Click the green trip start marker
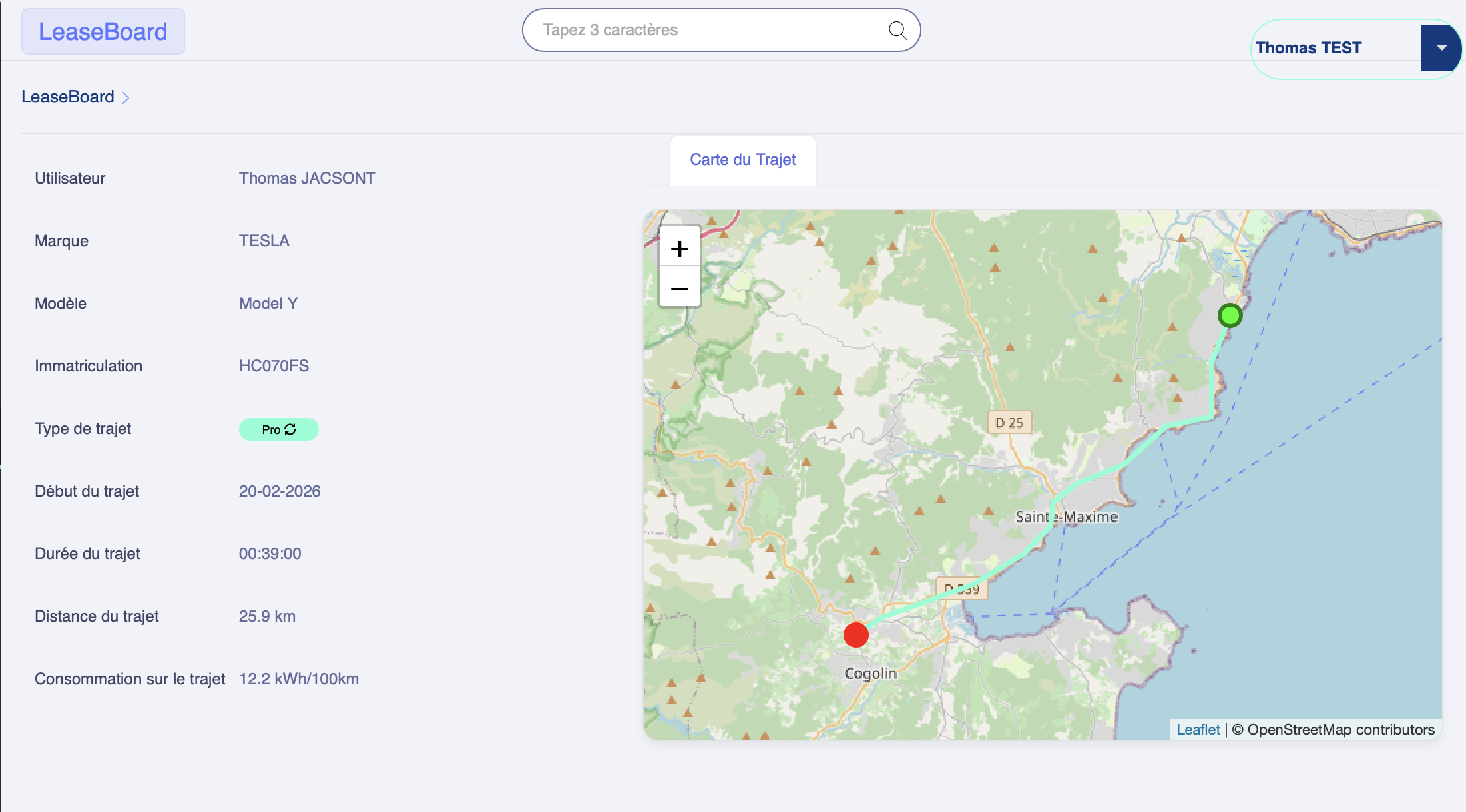The width and height of the screenshot is (1466, 812). point(1230,315)
